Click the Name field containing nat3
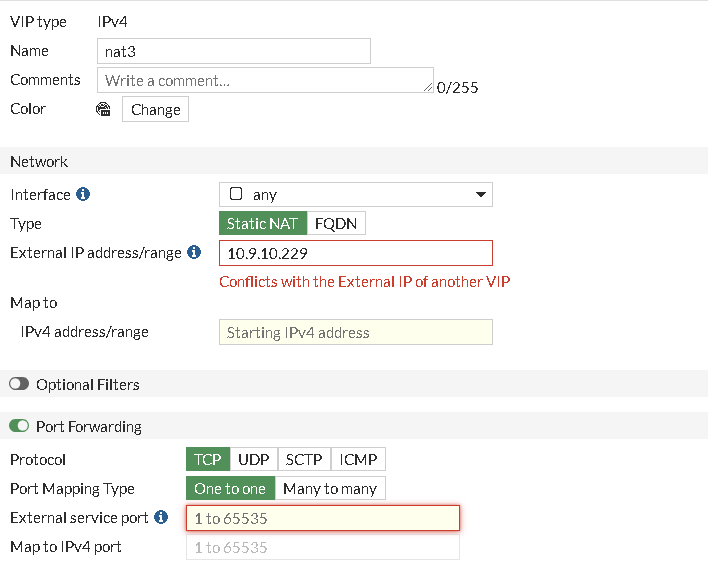Viewport: 708px width, 576px height. [233, 51]
